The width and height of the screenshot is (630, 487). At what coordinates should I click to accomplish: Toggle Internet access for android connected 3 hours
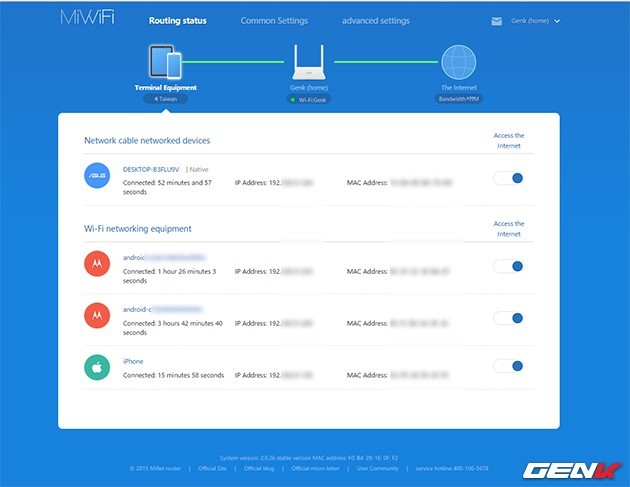coord(508,318)
